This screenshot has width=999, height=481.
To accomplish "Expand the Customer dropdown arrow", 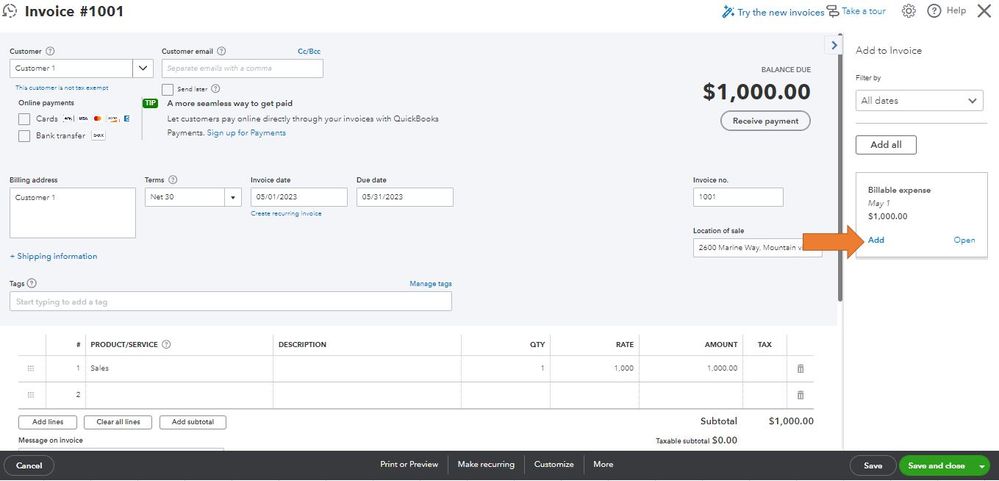I will click(x=143, y=68).
